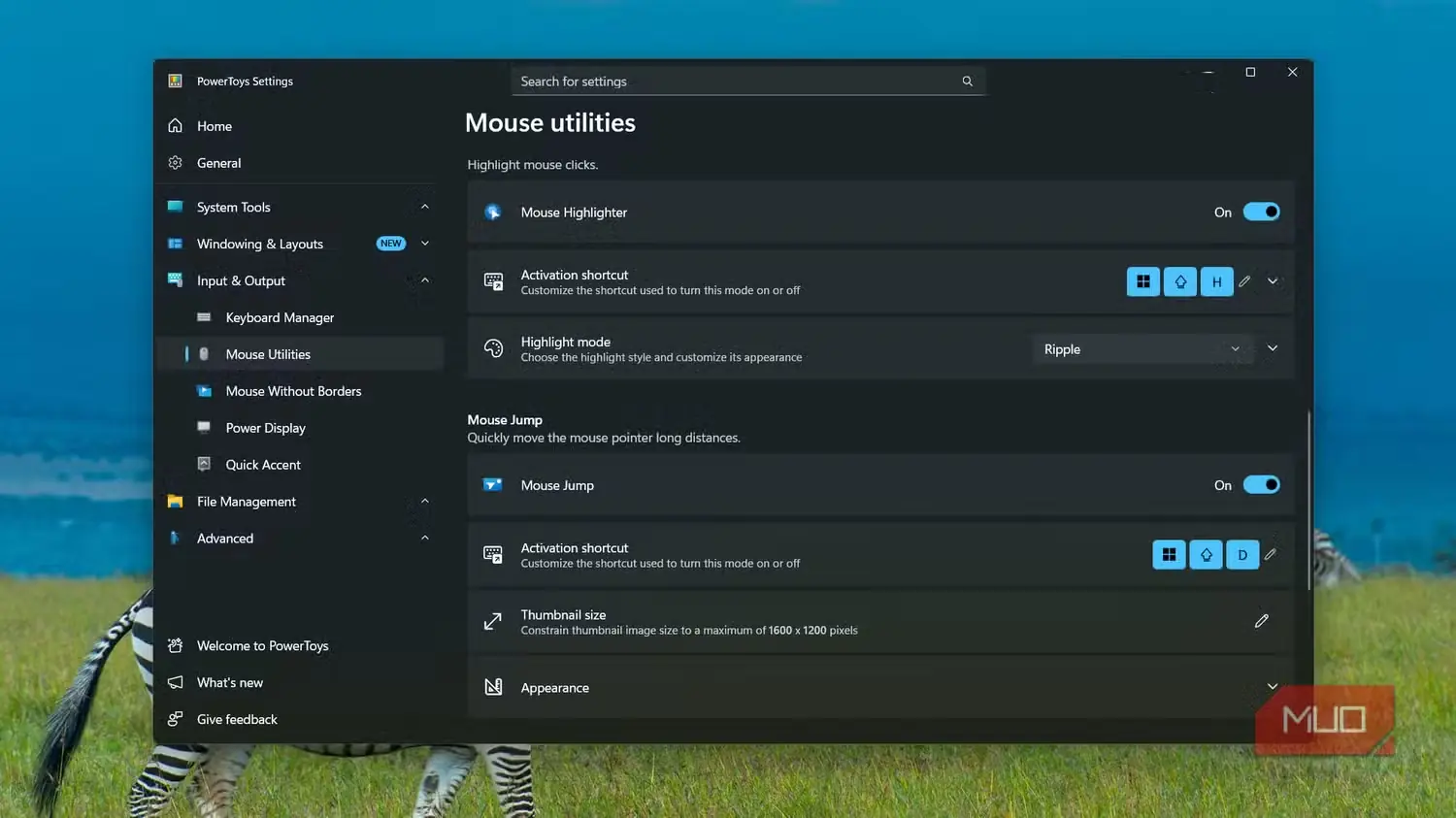Viewport: 1456px width, 818px height.
Task: Expand the Highlighter activation shortcut chevron
Action: pos(1273,281)
